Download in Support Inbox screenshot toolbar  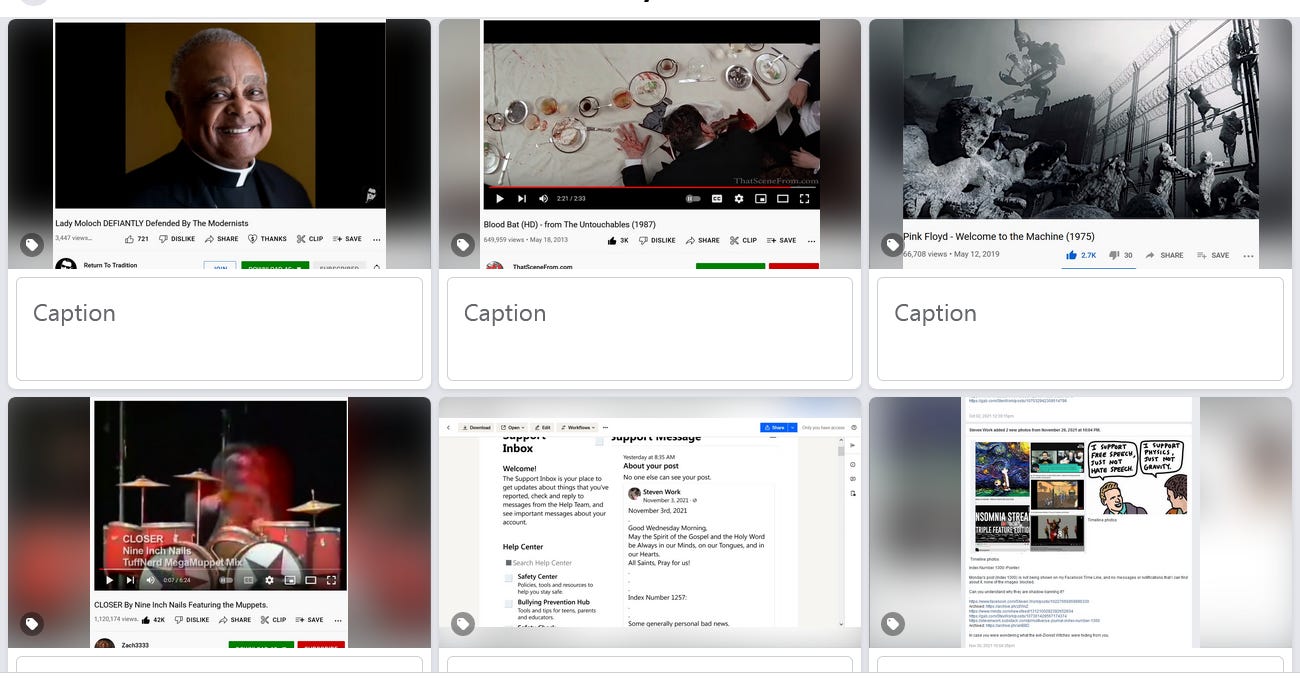pos(477,427)
